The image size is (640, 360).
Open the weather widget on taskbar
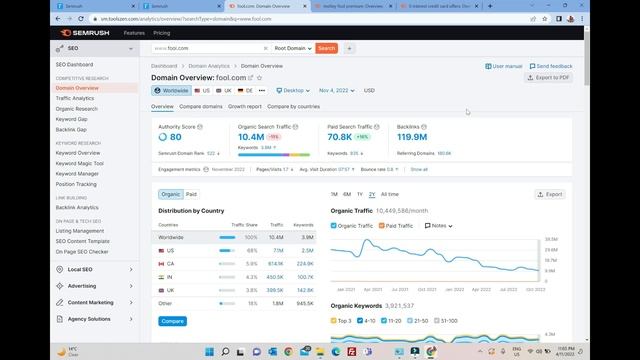pos(68,351)
